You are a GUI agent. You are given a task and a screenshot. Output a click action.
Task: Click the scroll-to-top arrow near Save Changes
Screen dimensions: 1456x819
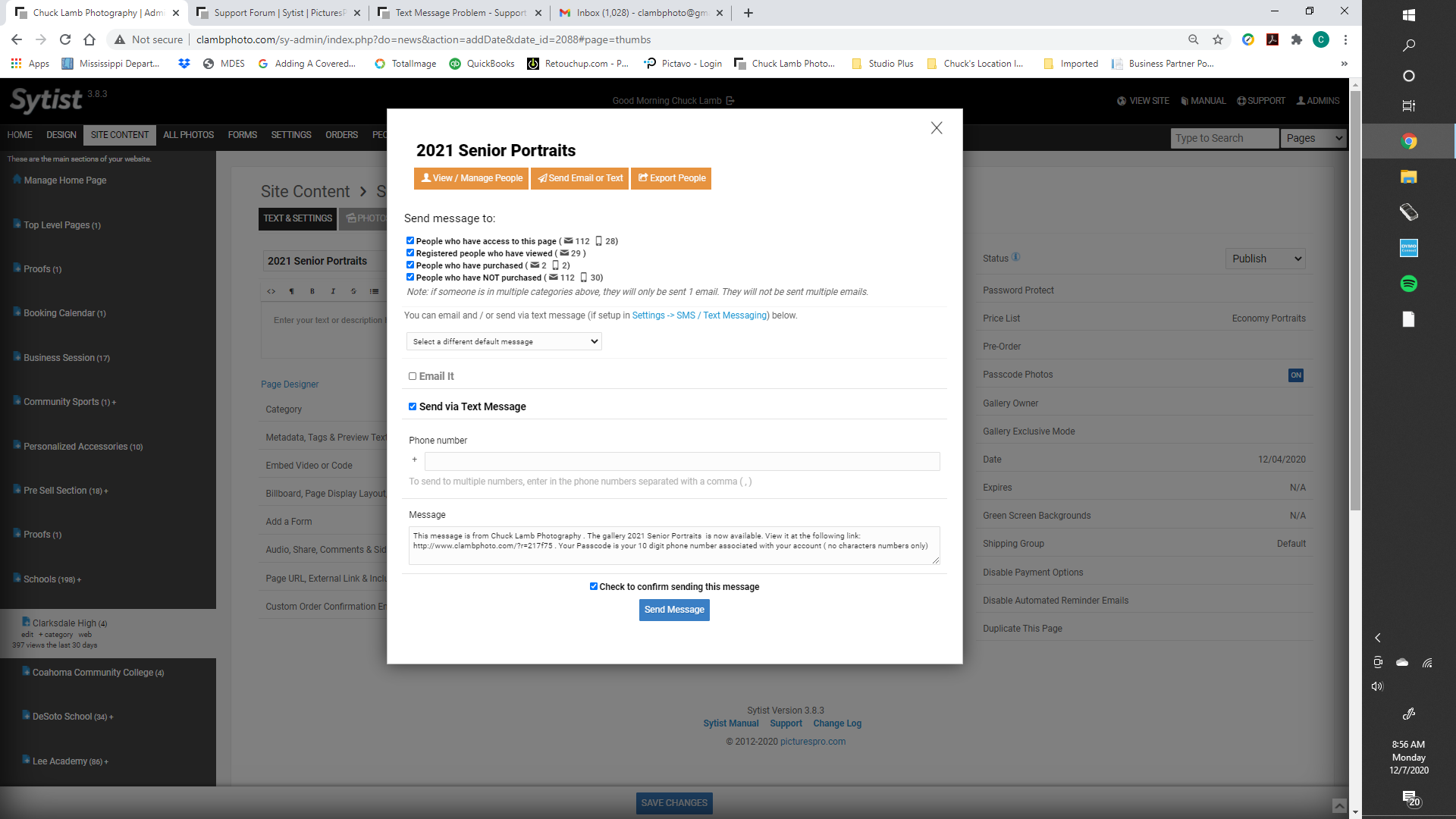1340,806
